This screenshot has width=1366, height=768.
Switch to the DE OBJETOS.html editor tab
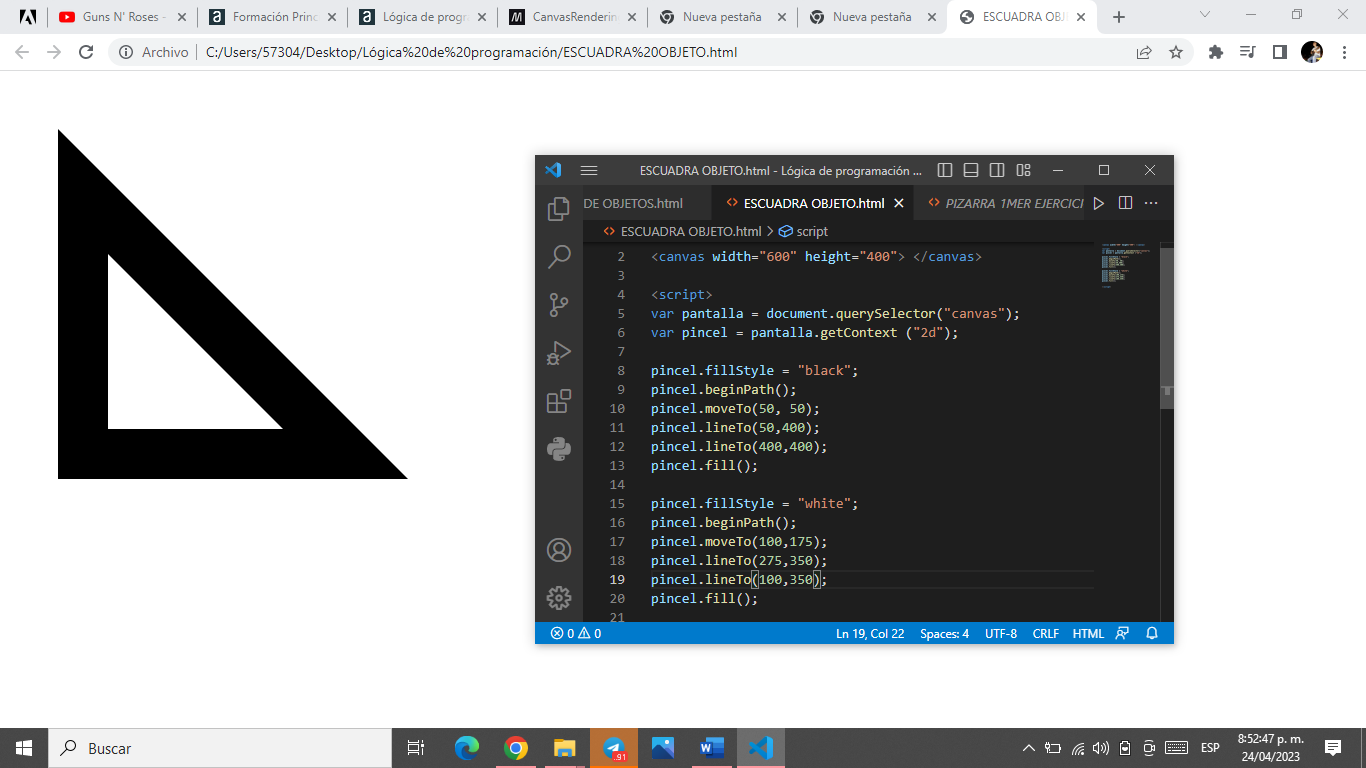(634, 203)
